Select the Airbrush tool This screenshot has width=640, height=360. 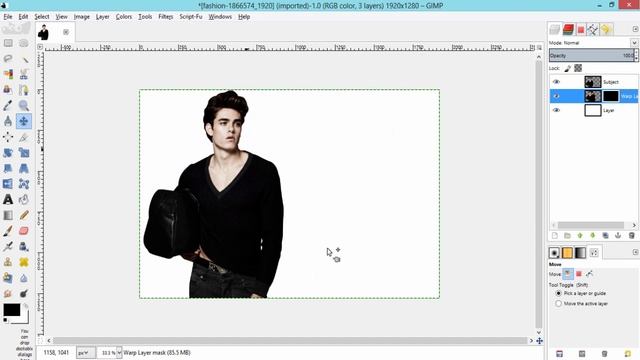8,247
